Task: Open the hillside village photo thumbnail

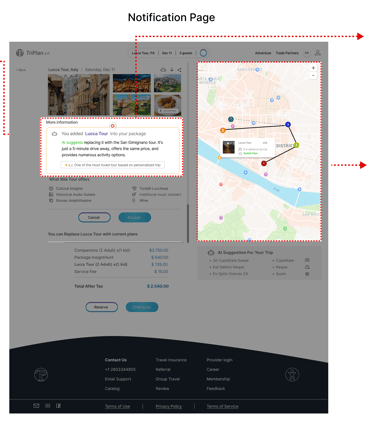Action: (168, 83)
